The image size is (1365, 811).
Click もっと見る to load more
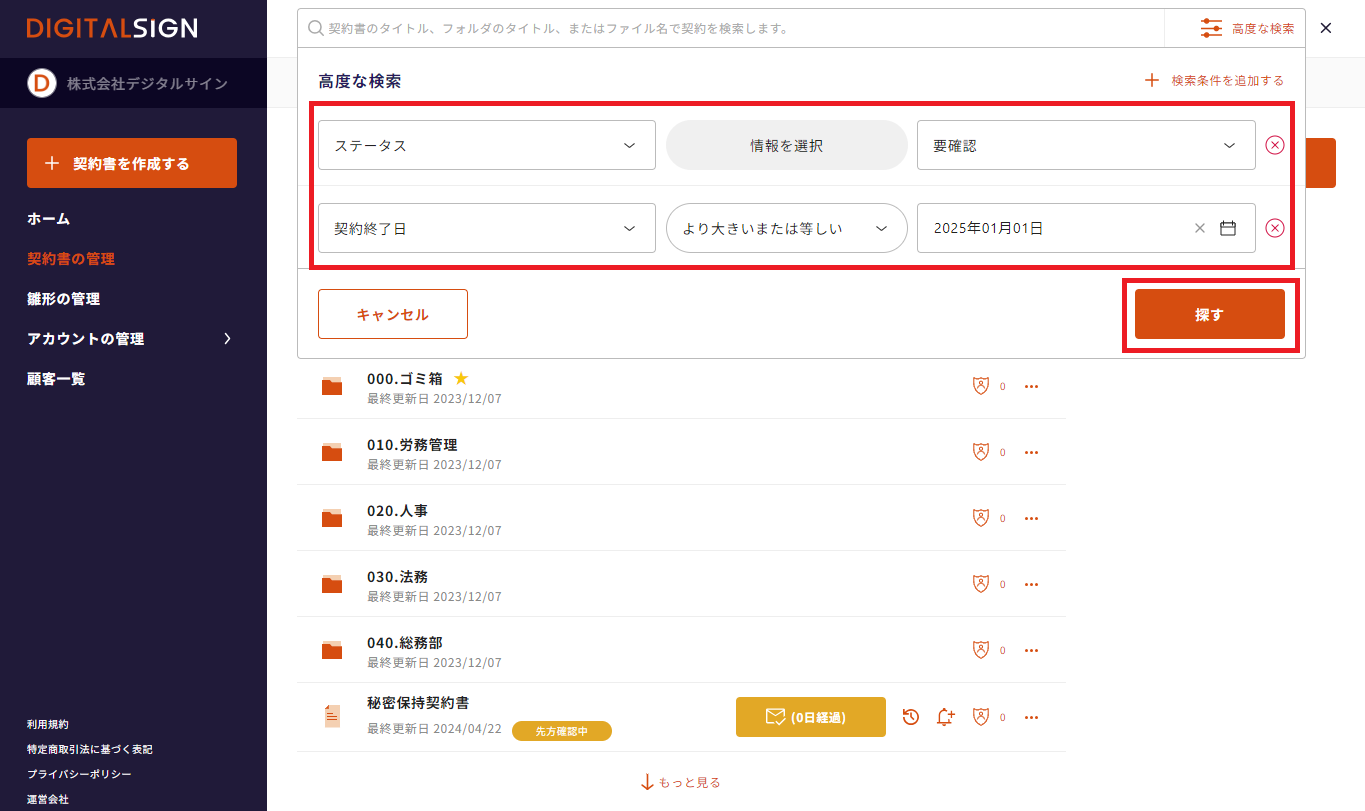(681, 782)
